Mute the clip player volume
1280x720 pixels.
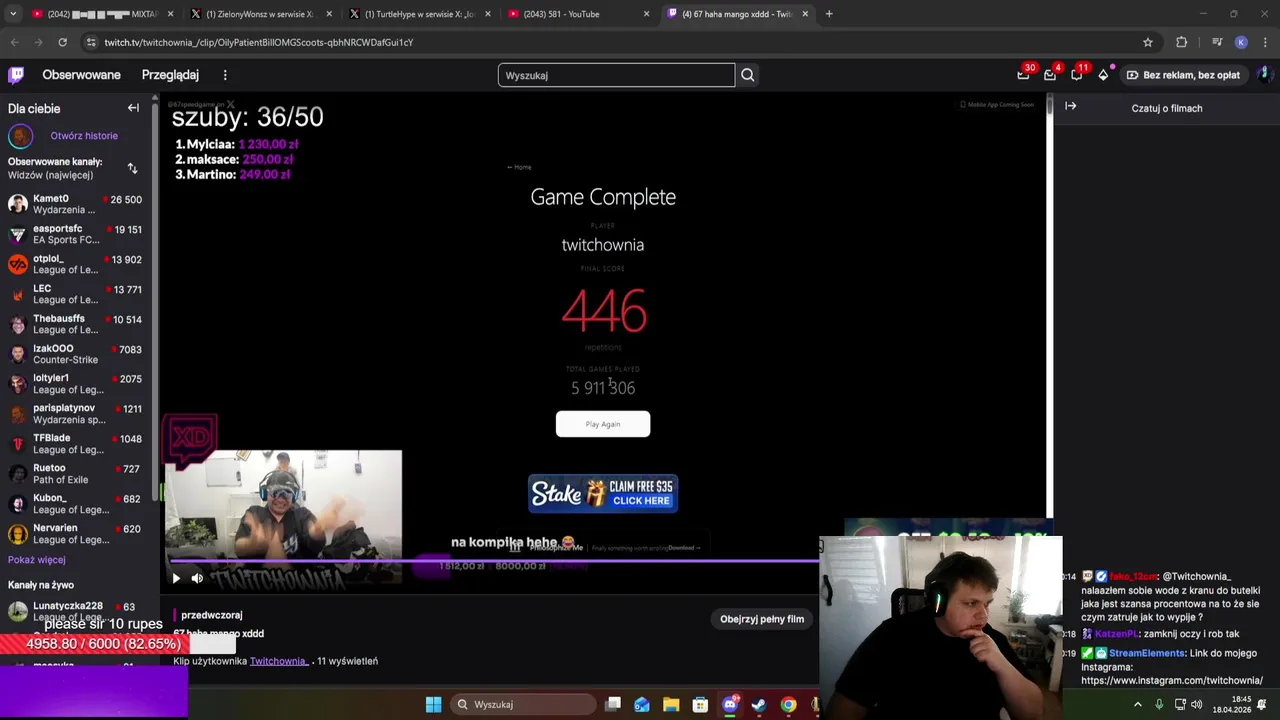tap(197, 578)
